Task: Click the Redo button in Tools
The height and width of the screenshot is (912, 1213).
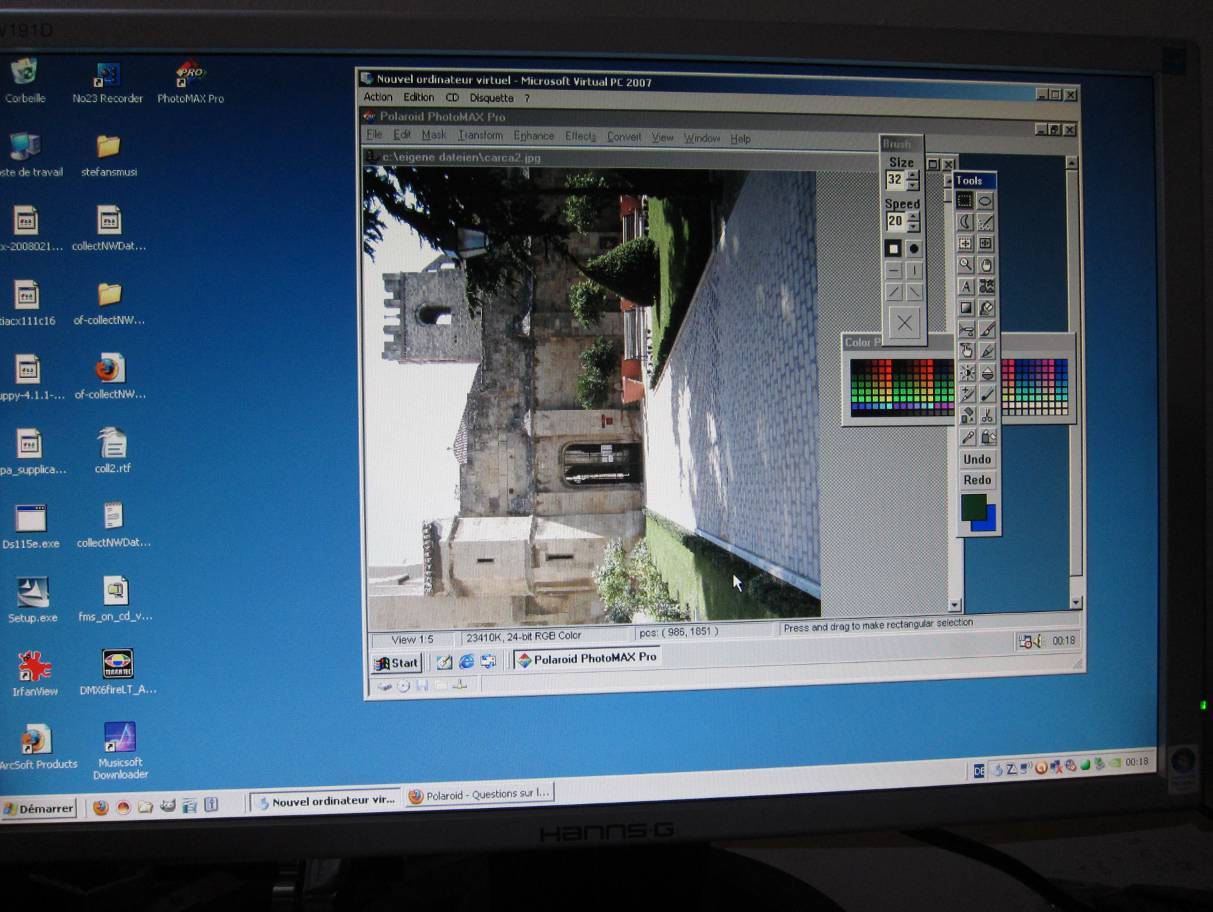Action: point(977,480)
